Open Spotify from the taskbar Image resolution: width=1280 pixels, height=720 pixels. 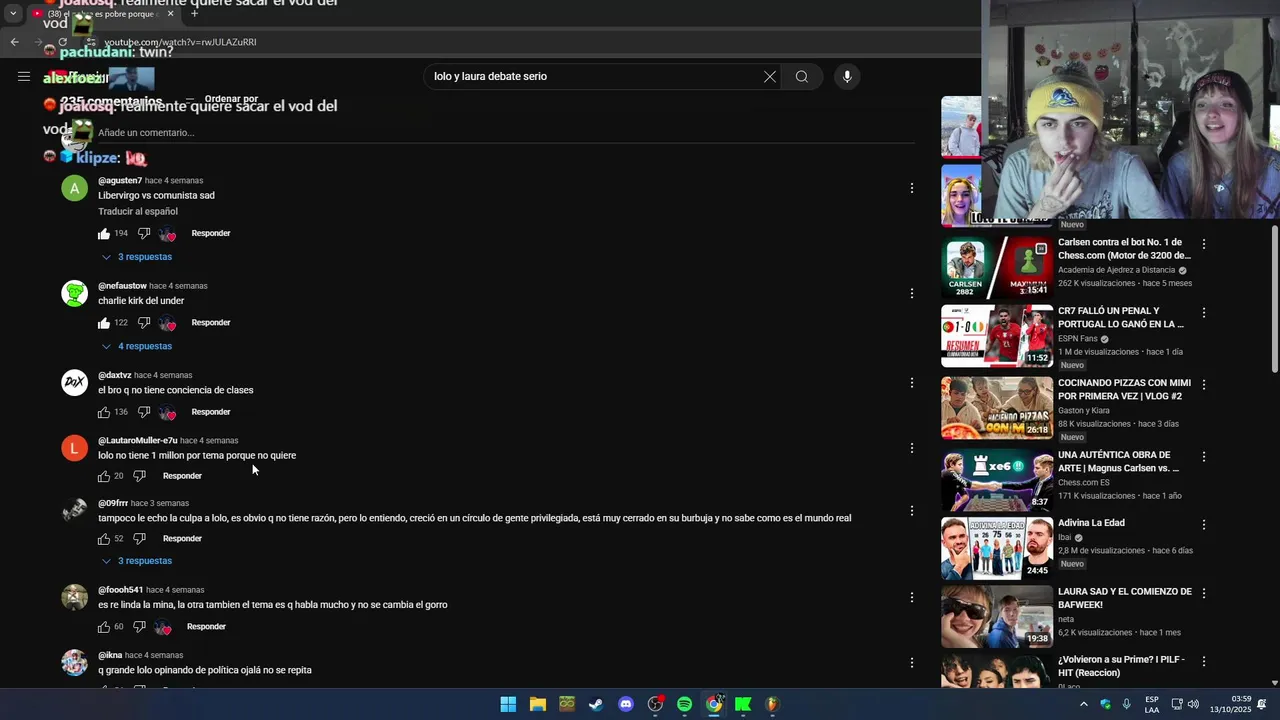coord(684,704)
